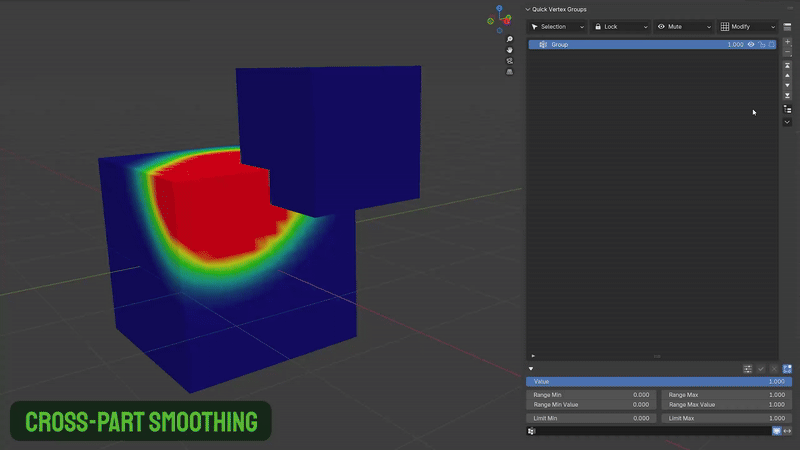
Task: Click the blue Z axis on navigation gizmo
Action: coord(499,8)
